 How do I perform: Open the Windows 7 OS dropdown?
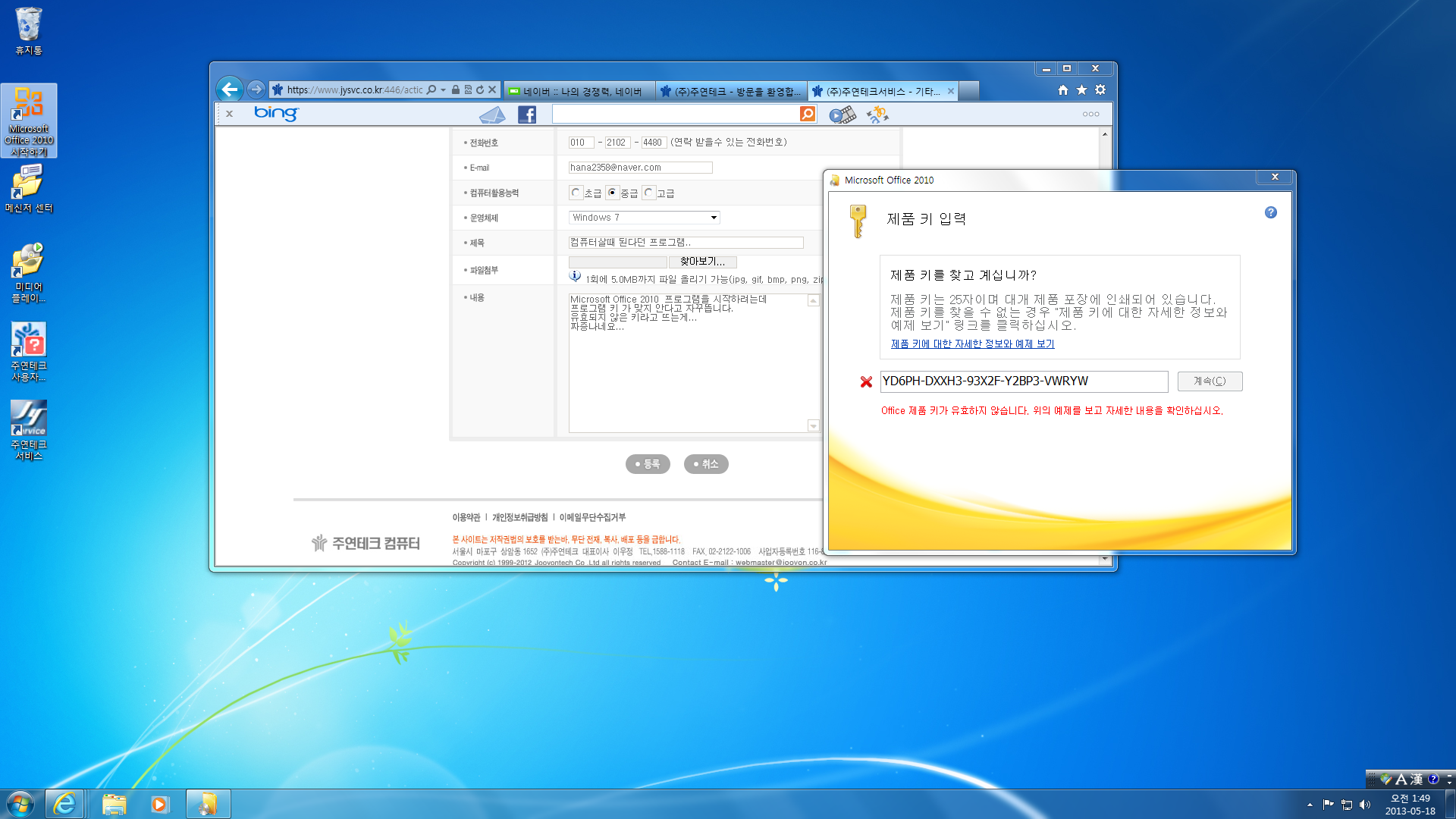(x=644, y=218)
